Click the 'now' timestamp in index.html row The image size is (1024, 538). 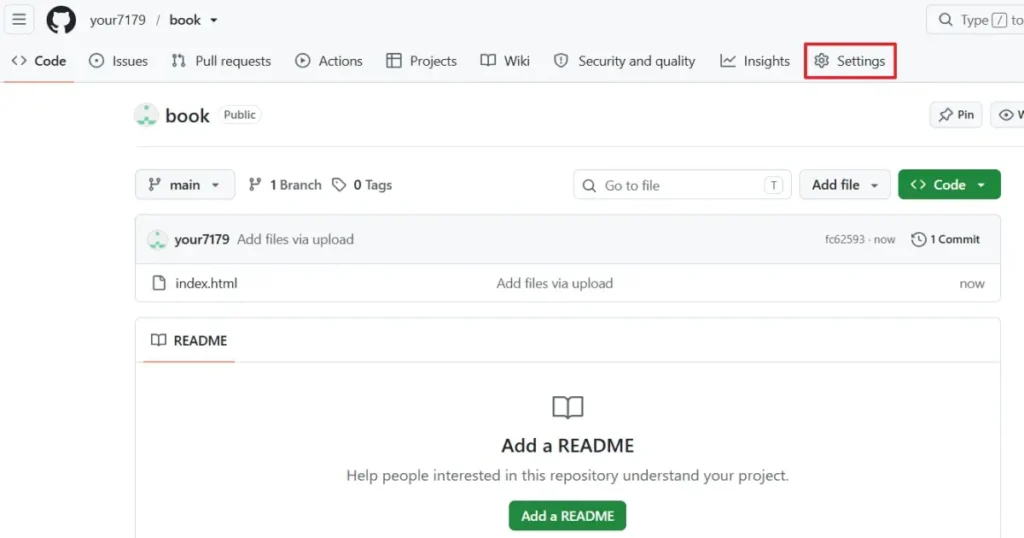tap(972, 283)
